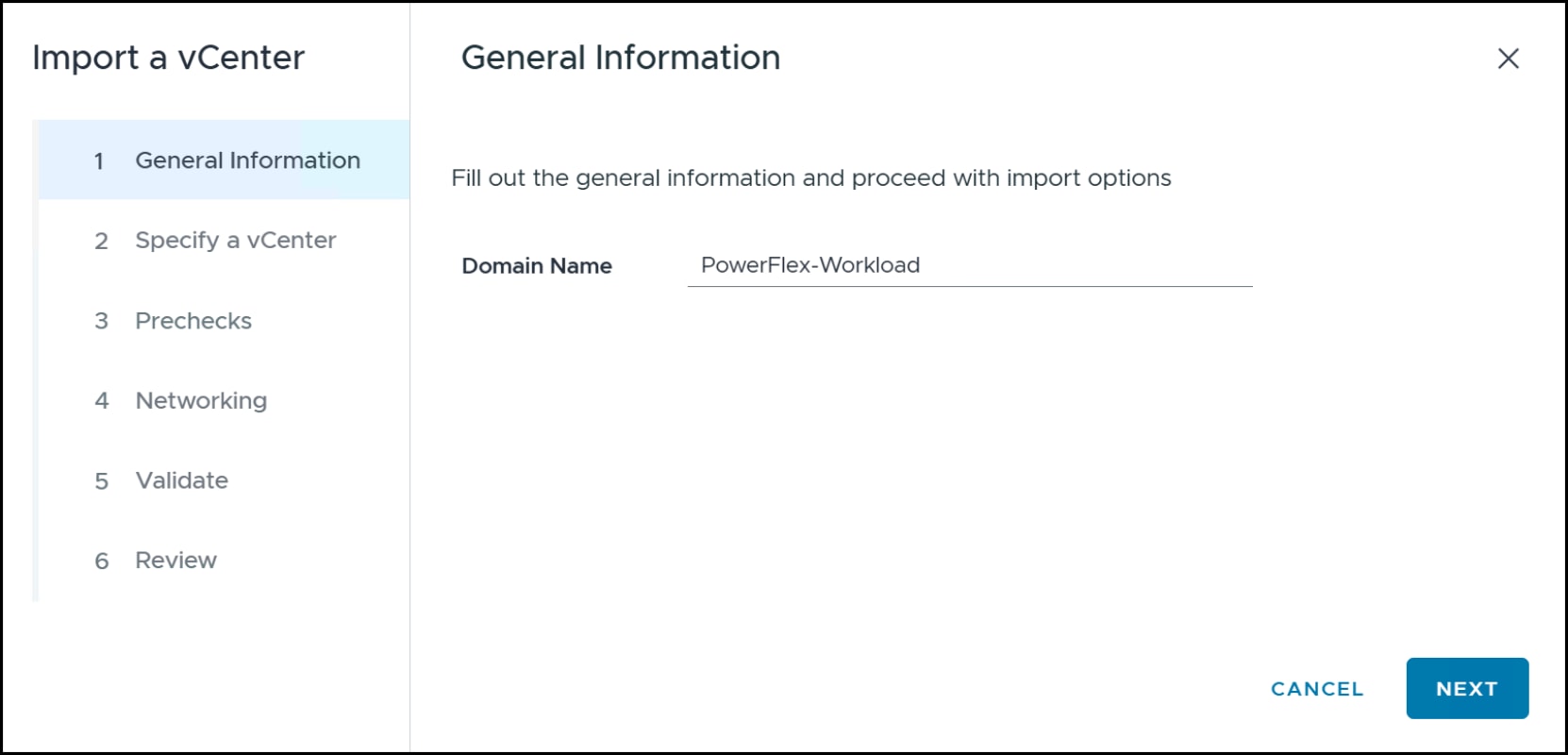Click the 'Fill out the general information' instruction text
1568x755 pixels.
click(x=811, y=178)
